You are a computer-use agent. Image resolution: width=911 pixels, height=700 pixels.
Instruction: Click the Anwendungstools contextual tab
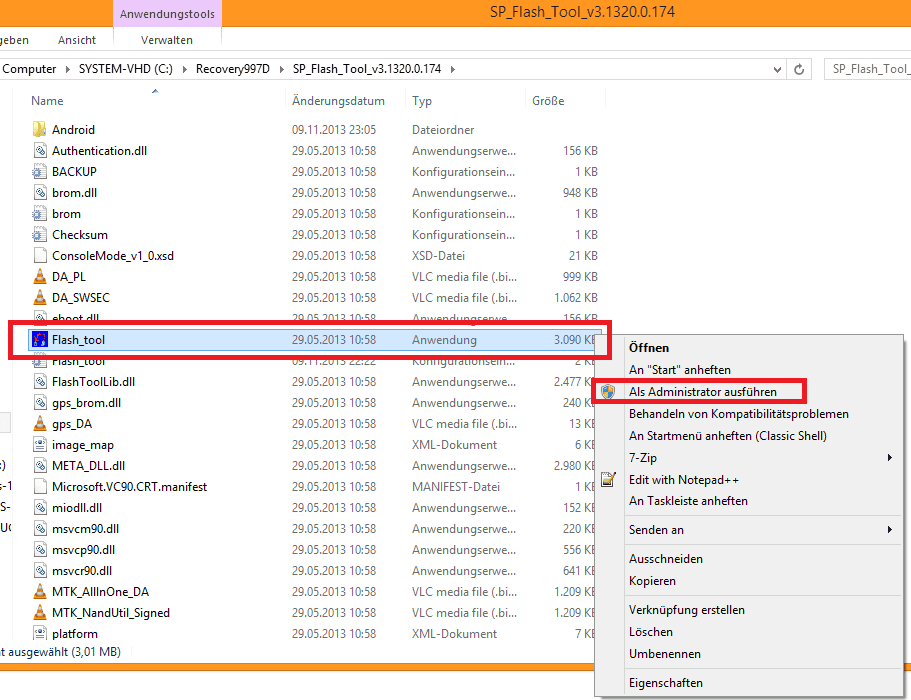(167, 14)
